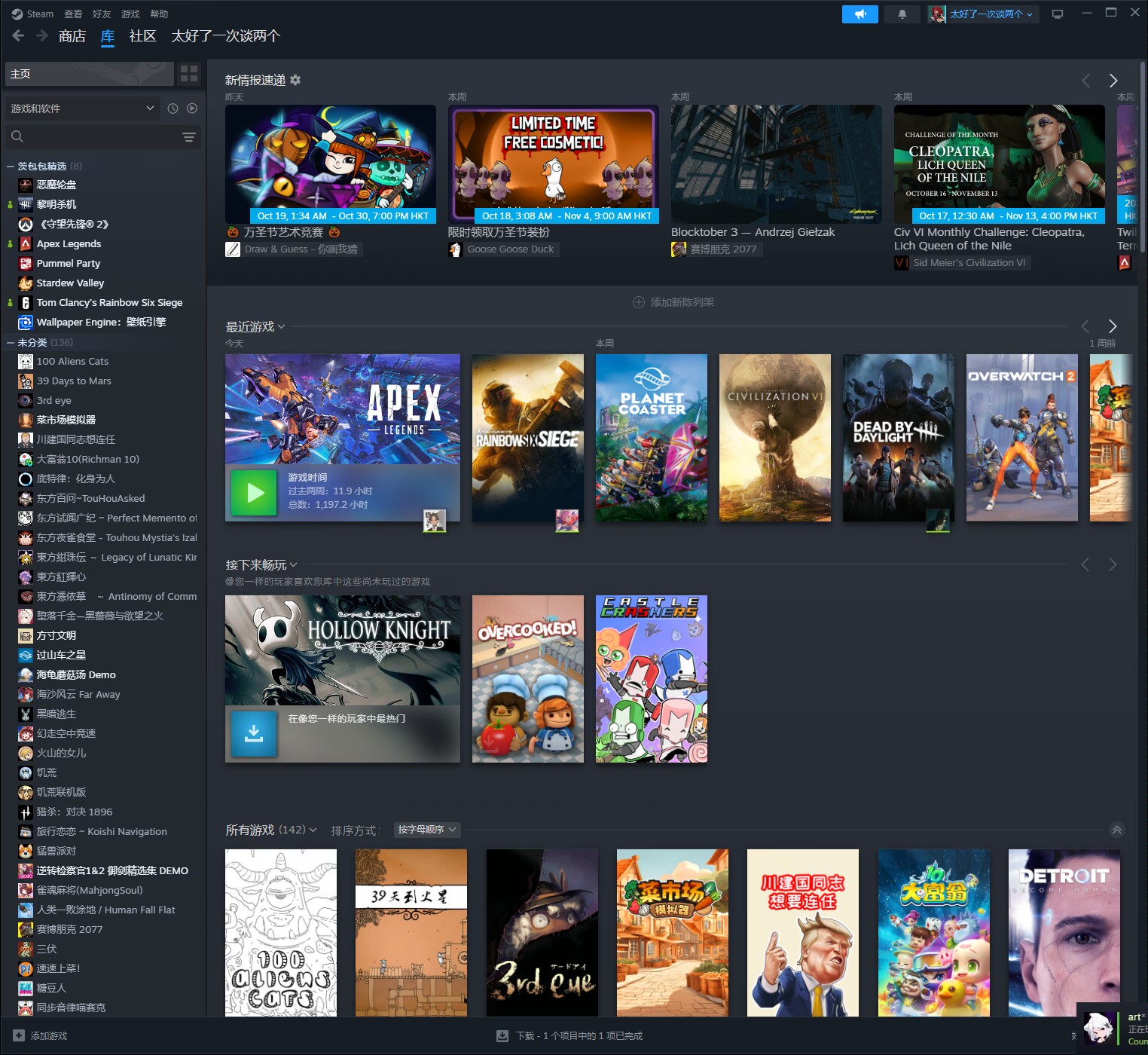Click the Steam logo menu
Screen dimensions: 1148x1055
pos(32,14)
